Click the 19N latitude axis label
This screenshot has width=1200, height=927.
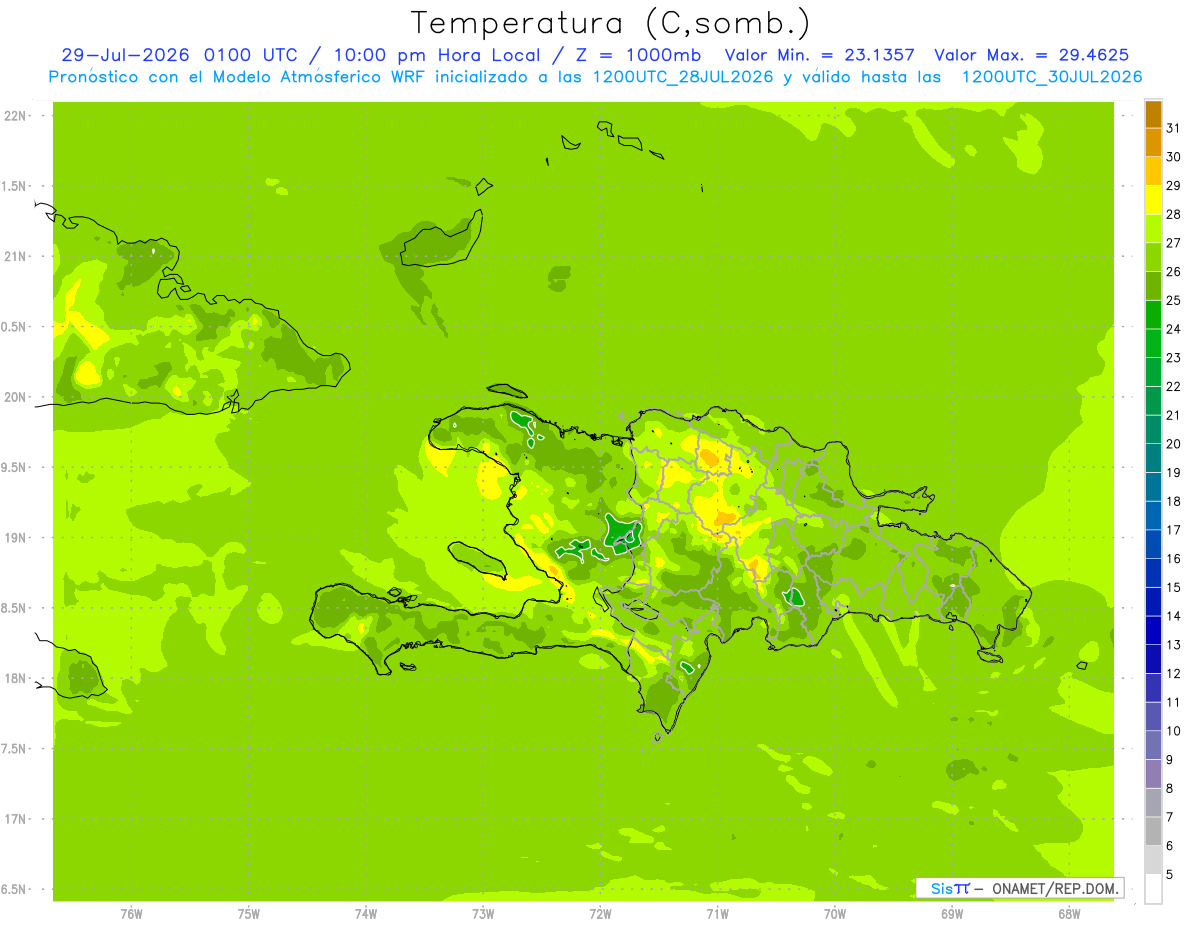(14, 538)
